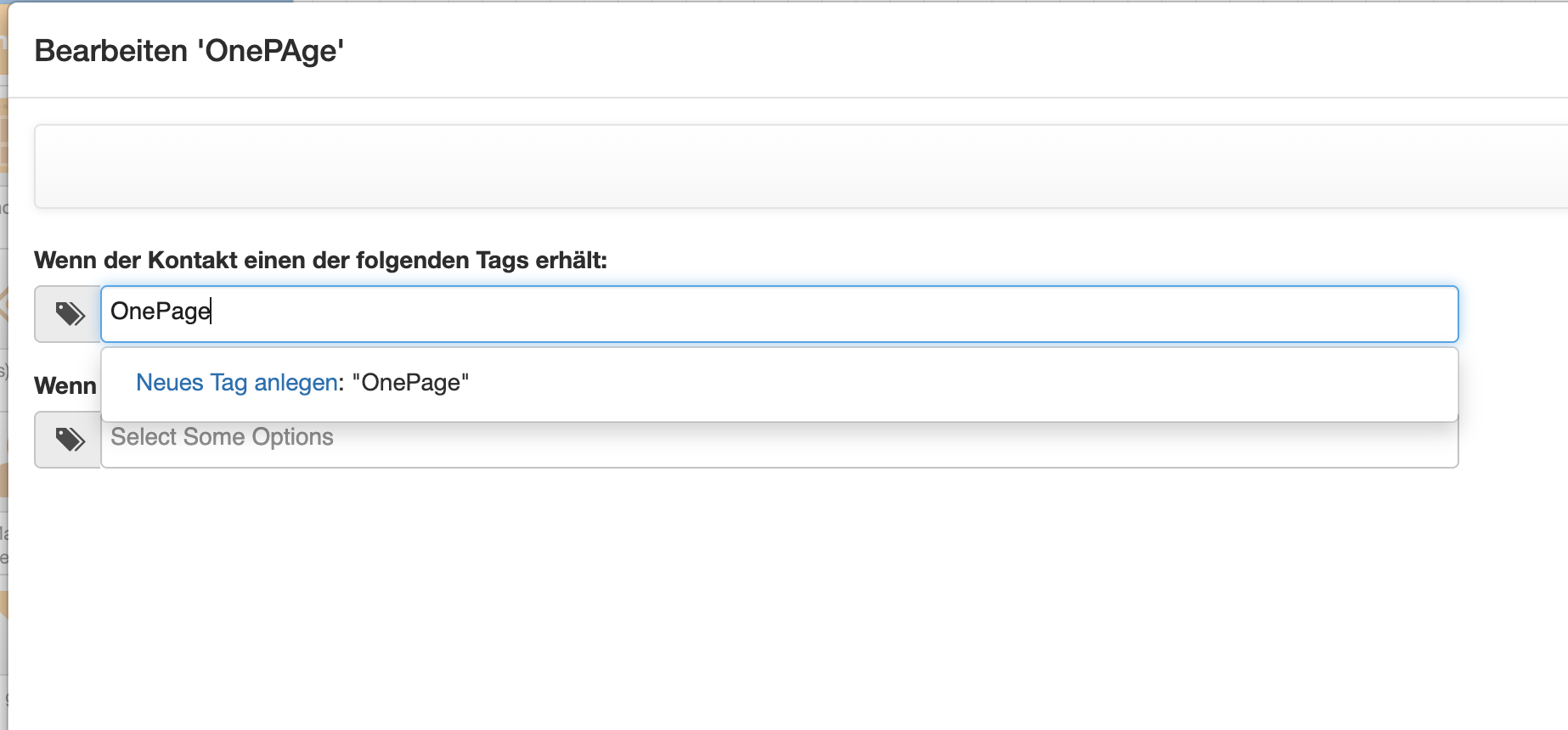Click the 'OnePAge' name in the dialog title
This screenshot has height=730, width=1568.
(270, 51)
